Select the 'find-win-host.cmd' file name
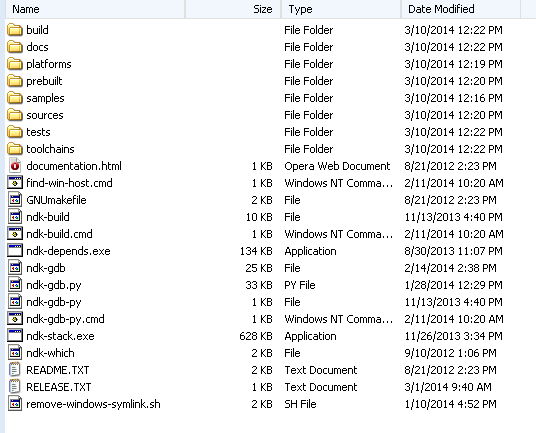Image resolution: width=536 pixels, height=433 pixels. (69, 183)
